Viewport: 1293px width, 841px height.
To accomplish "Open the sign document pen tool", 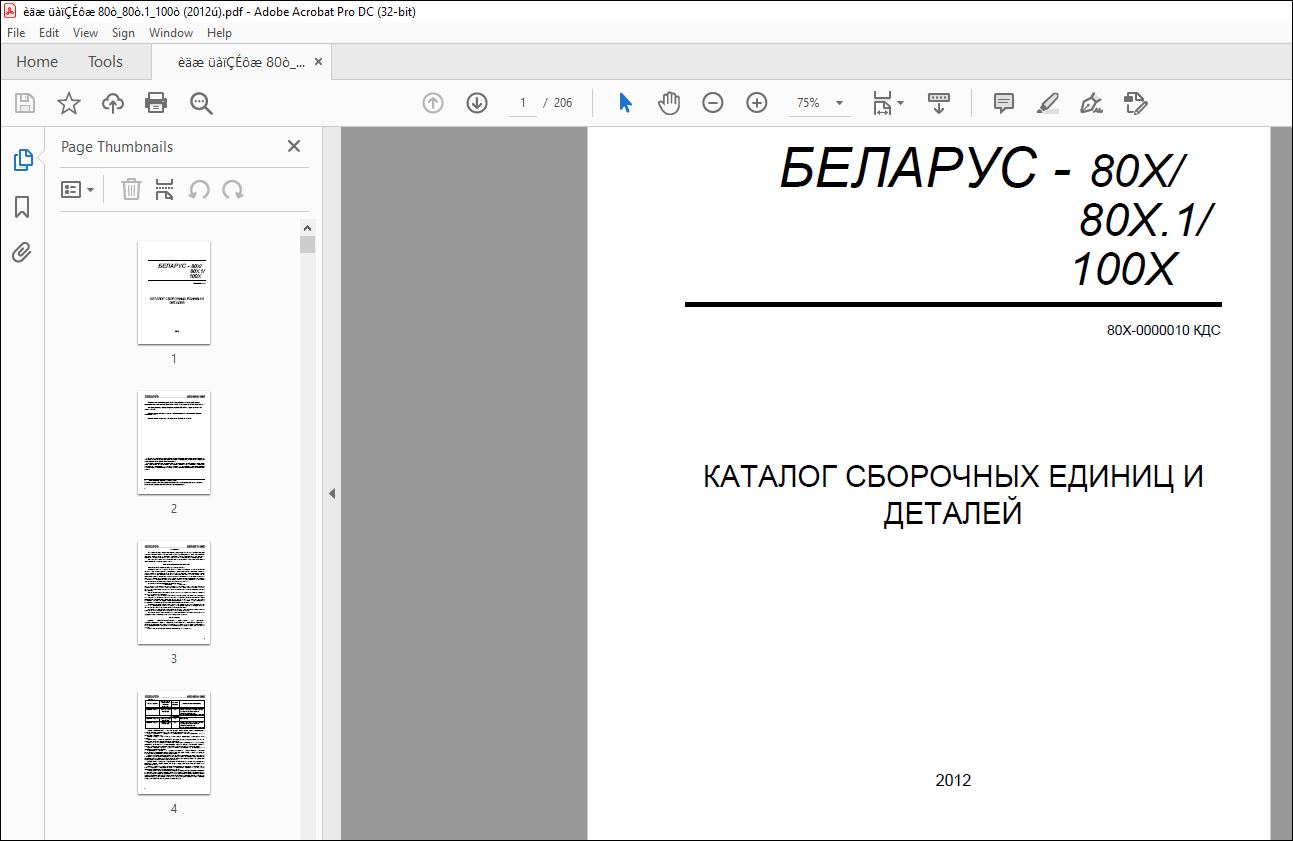I will click(1091, 103).
